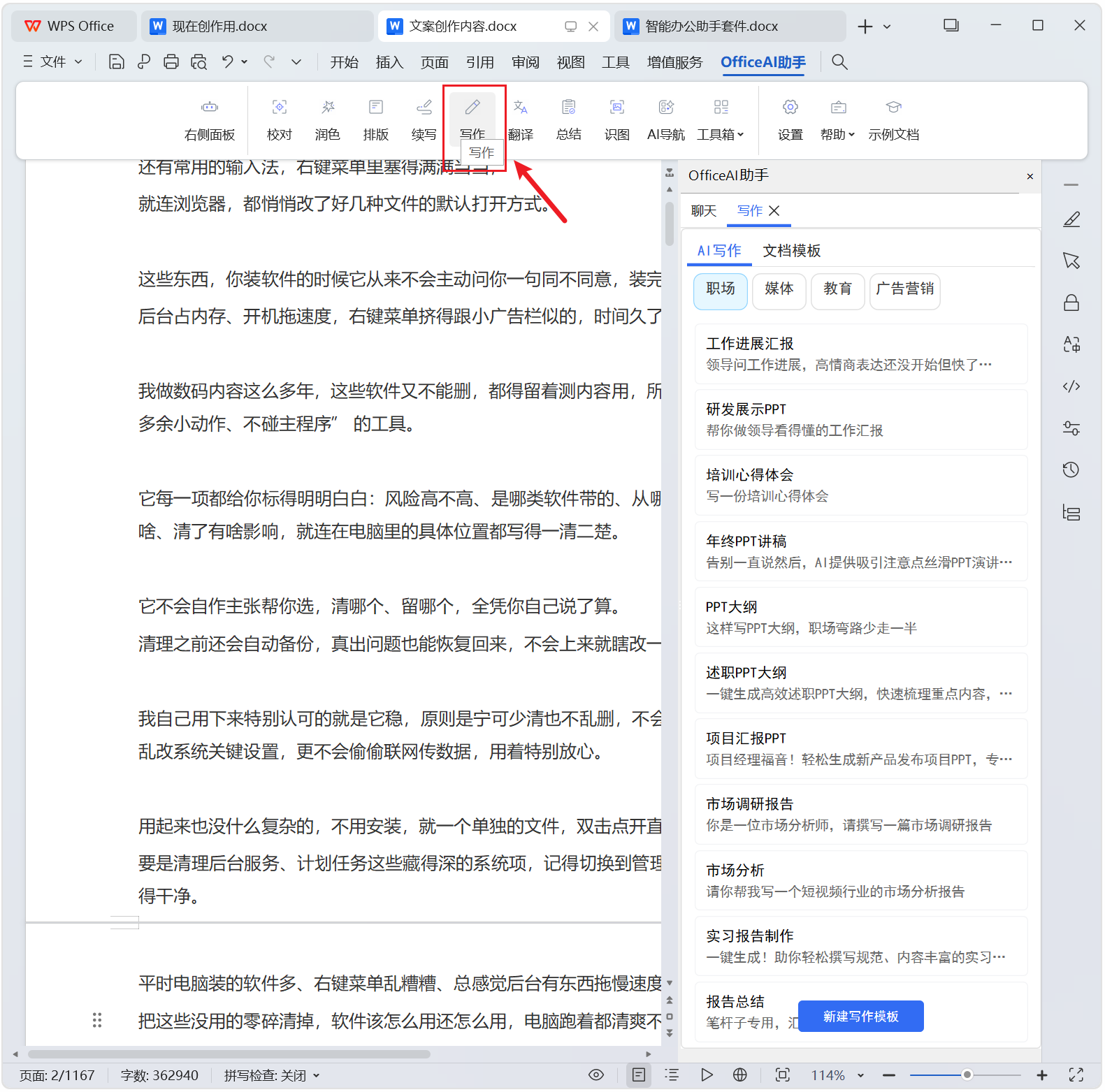1105x1092 pixels.
Task: Expand the undo history dropdown arrow
Action: [x=245, y=61]
